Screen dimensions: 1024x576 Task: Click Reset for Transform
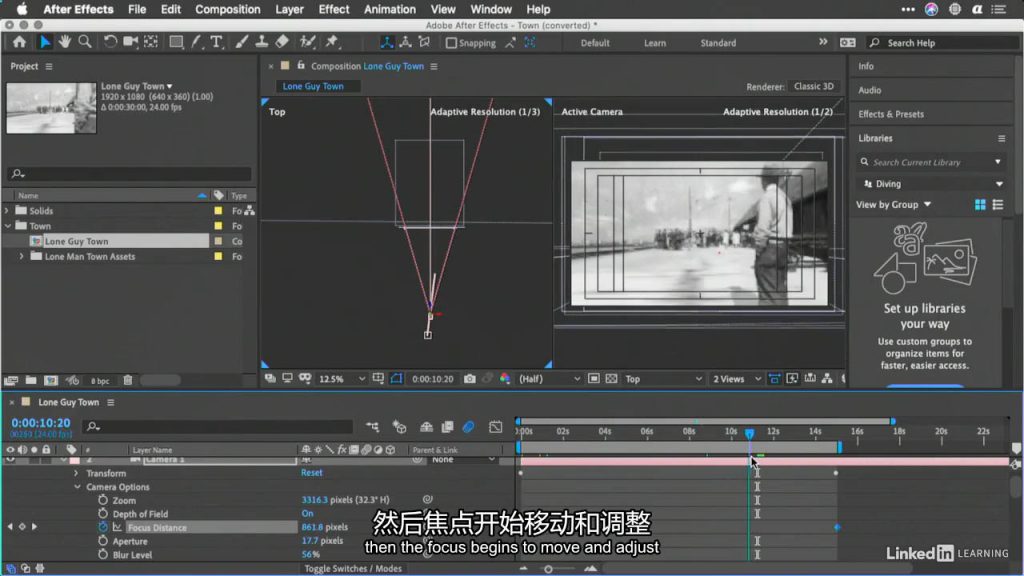point(312,472)
